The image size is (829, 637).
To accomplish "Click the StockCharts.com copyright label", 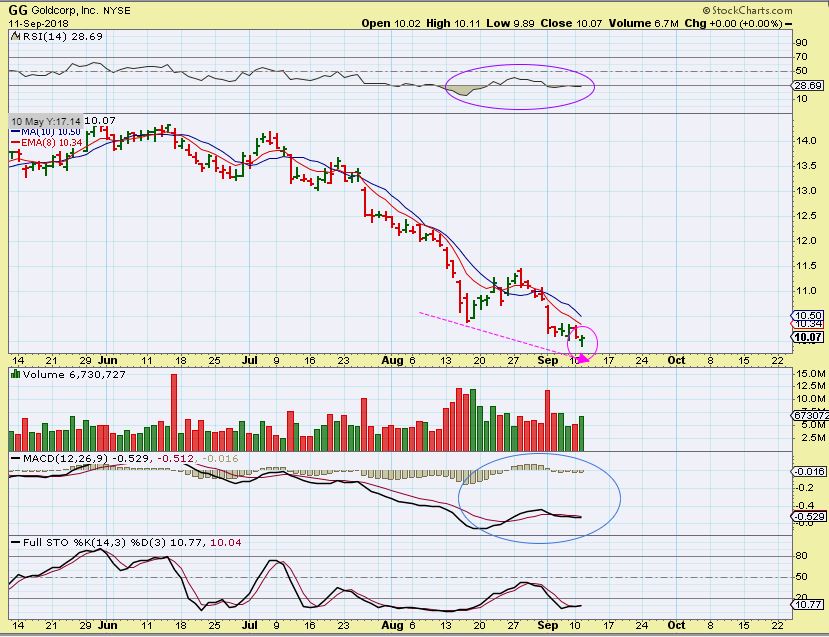I will tap(748, 10).
